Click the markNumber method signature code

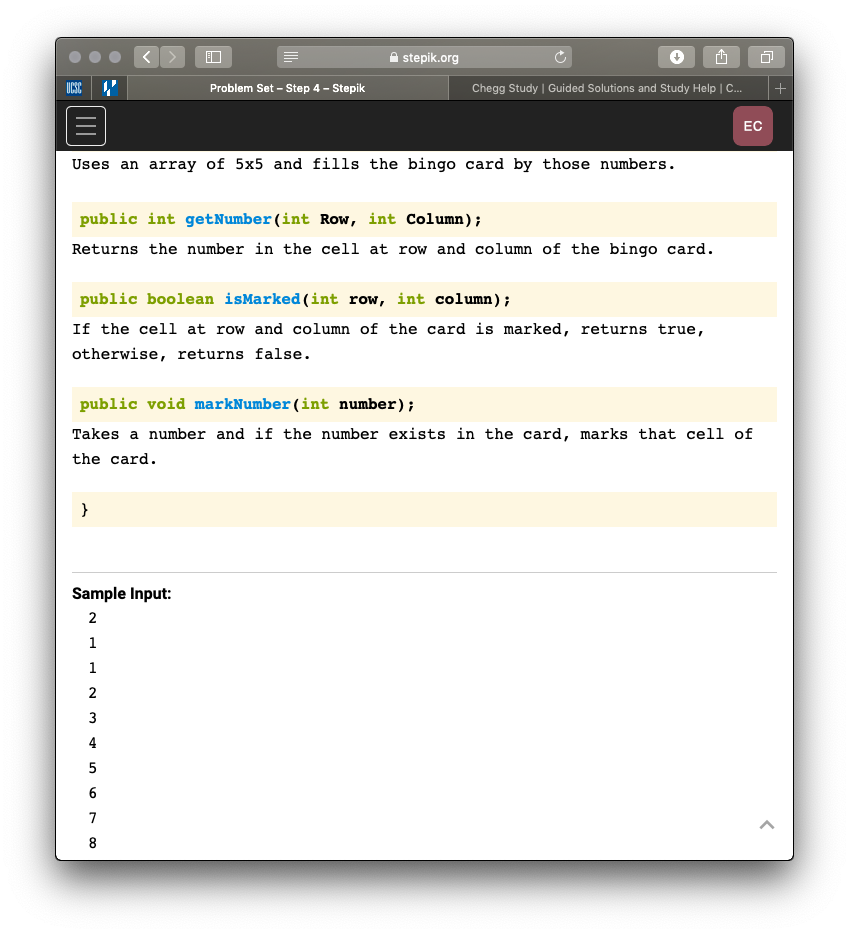247,404
